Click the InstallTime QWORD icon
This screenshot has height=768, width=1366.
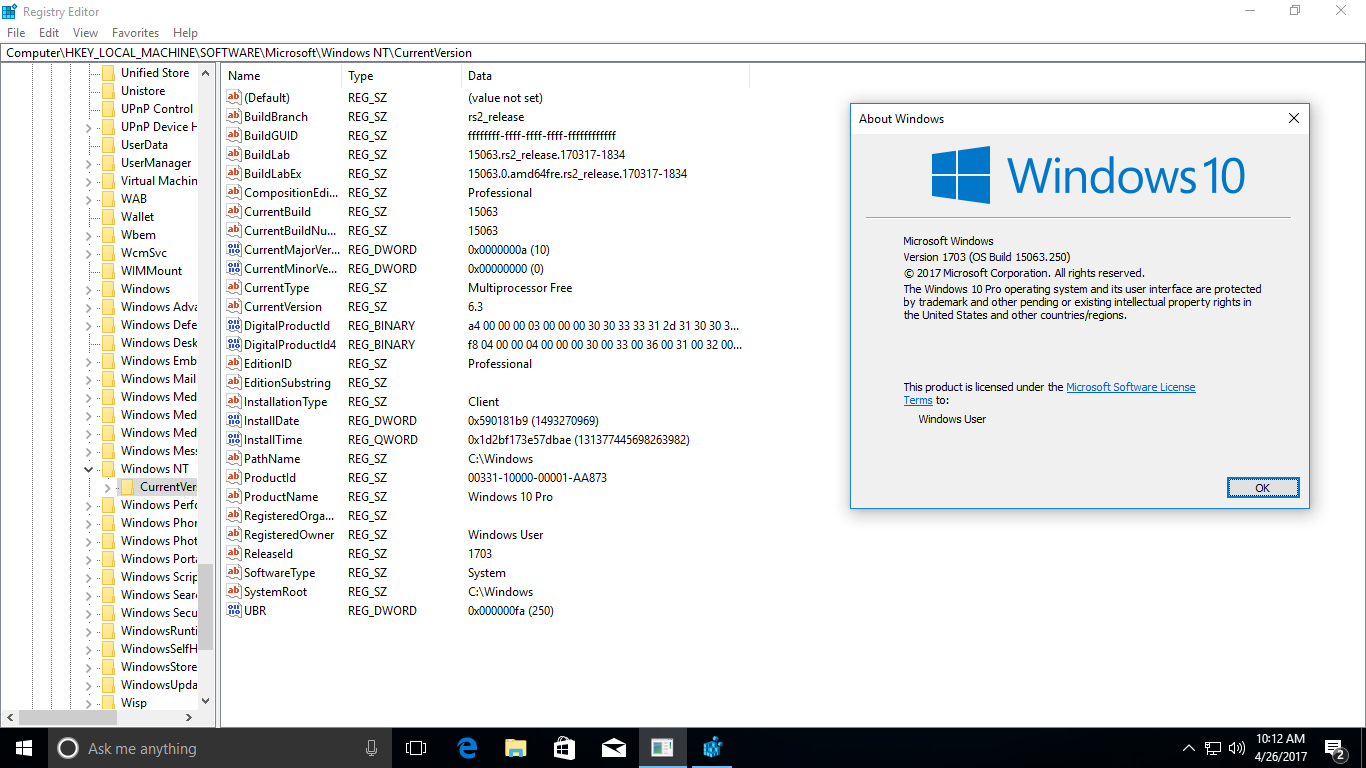tap(234, 440)
